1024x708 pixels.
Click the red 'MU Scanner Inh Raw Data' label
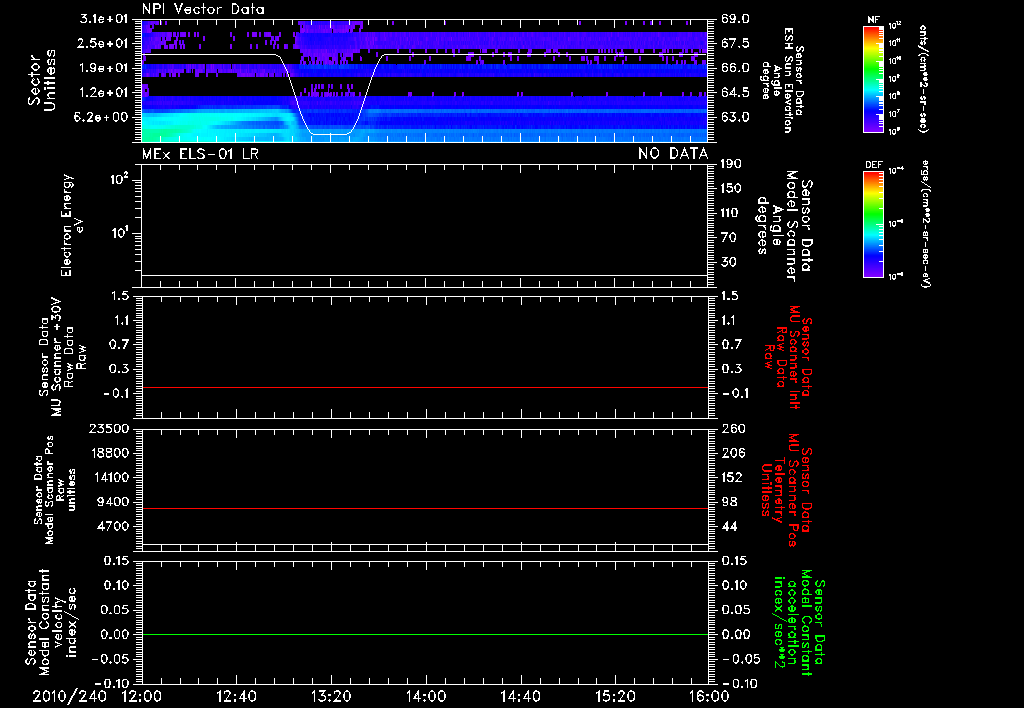789,357
